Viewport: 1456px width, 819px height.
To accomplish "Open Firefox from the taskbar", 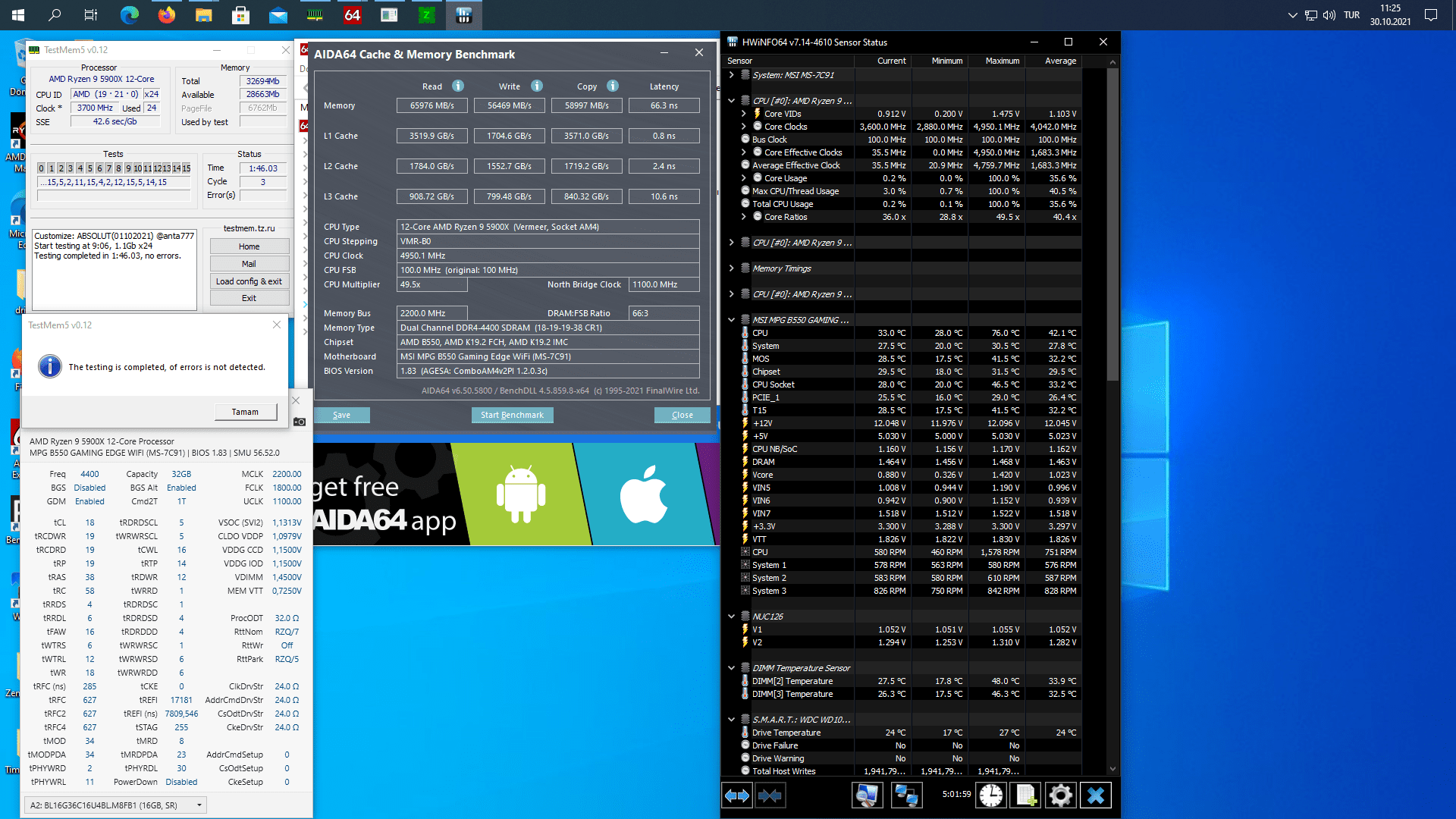I will tap(166, 15).
